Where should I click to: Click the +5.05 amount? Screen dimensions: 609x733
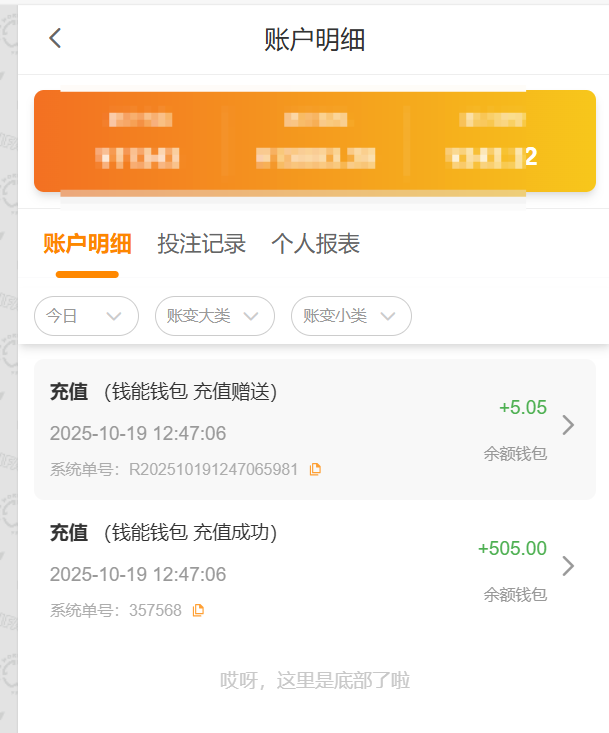point(522,407)
